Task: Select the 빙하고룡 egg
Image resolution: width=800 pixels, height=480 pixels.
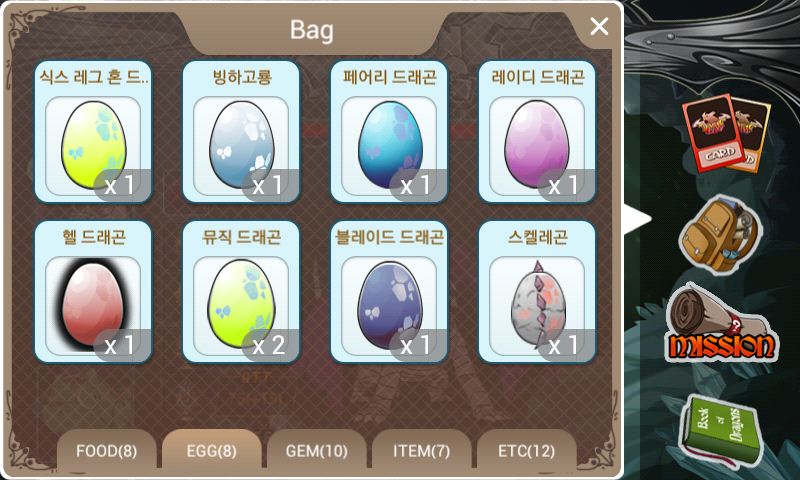Action: coord(241,132)
